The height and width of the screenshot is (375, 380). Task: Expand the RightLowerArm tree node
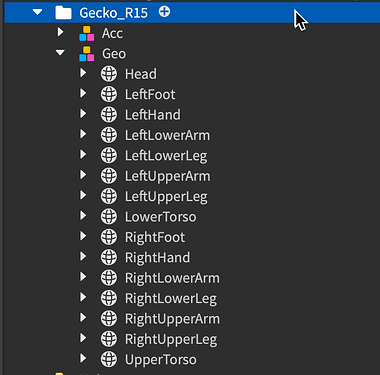83,277
